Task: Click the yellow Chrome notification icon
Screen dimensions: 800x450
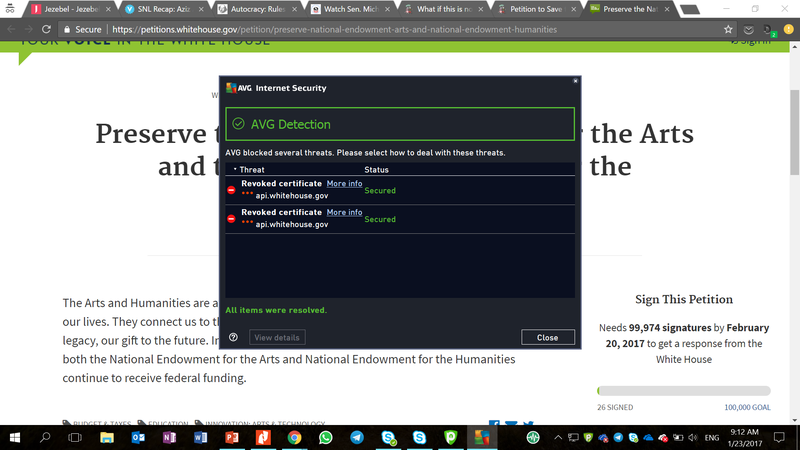Action: point(789,30)
